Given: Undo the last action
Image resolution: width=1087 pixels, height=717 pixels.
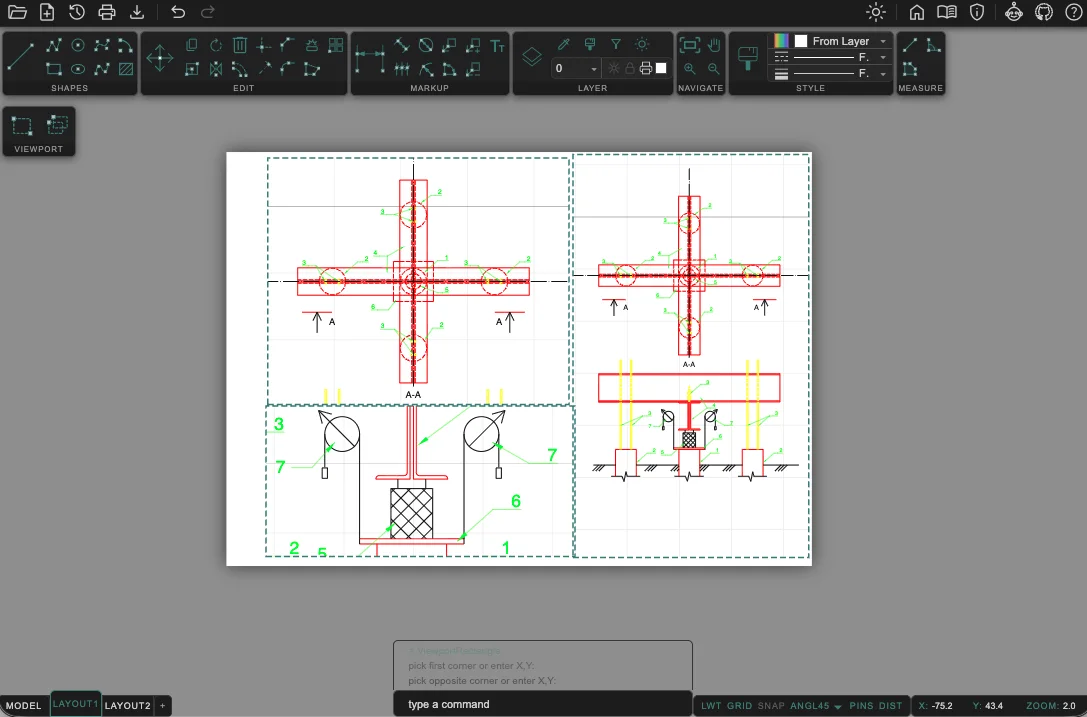Looking at the screenshot, I should tap(178, 12).
